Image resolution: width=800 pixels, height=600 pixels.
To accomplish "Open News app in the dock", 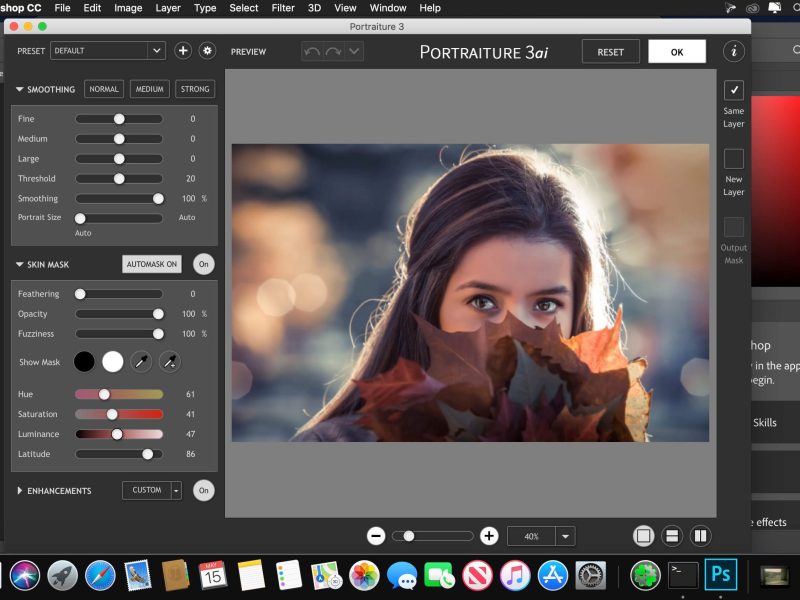I will pos(477,575).
